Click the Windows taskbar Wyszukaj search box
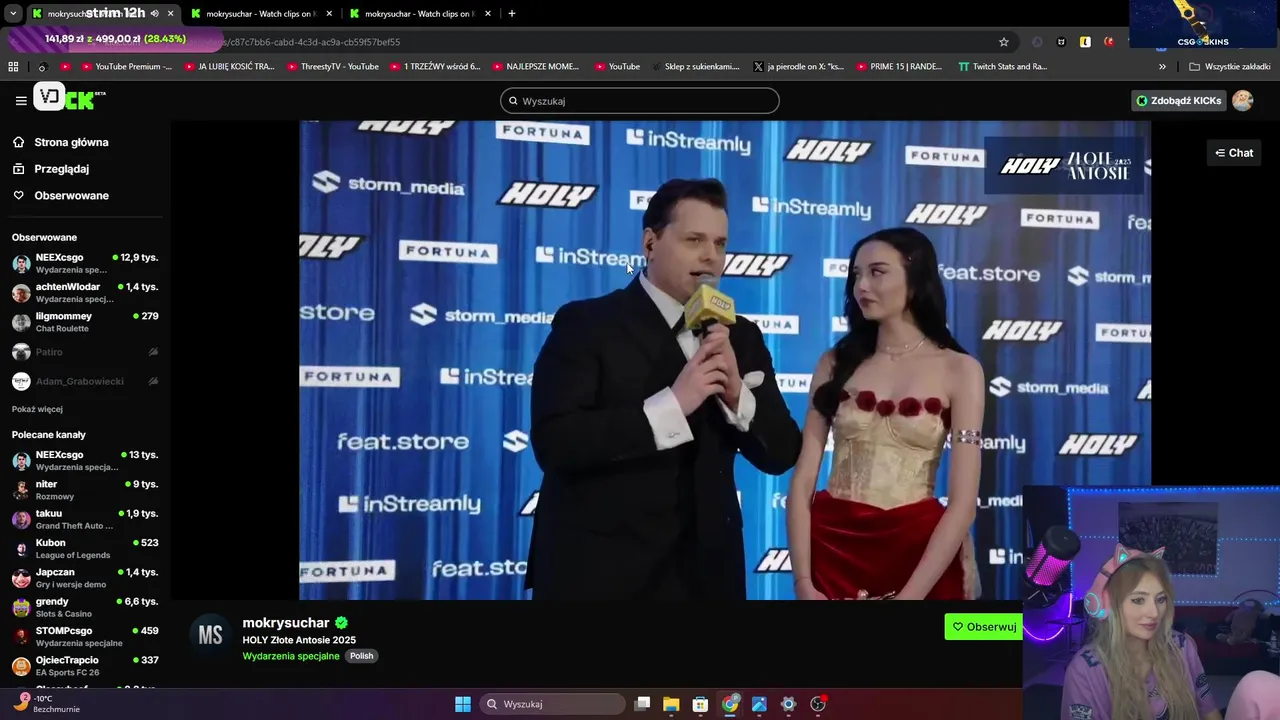 [552, 704]
